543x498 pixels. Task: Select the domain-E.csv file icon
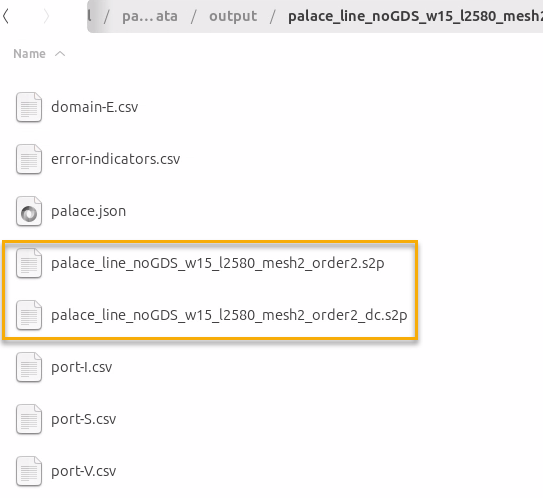pyautogui.click(x=29, y=107)
